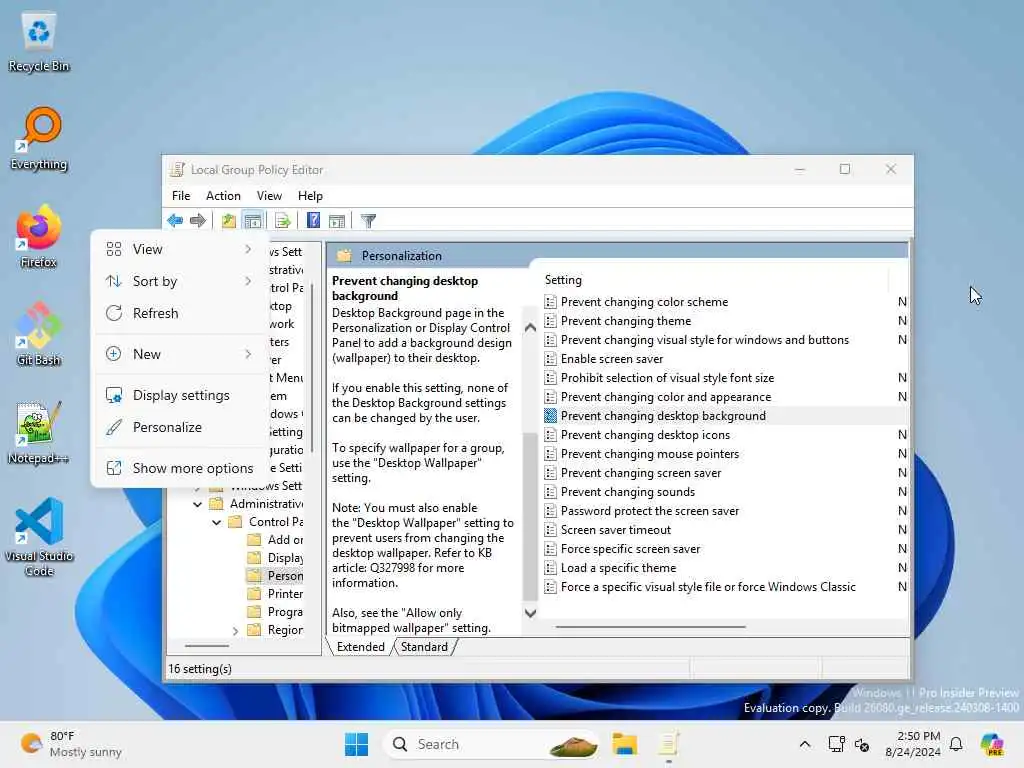Select the Notepad++ desktop shortcut

coord(39,433)
